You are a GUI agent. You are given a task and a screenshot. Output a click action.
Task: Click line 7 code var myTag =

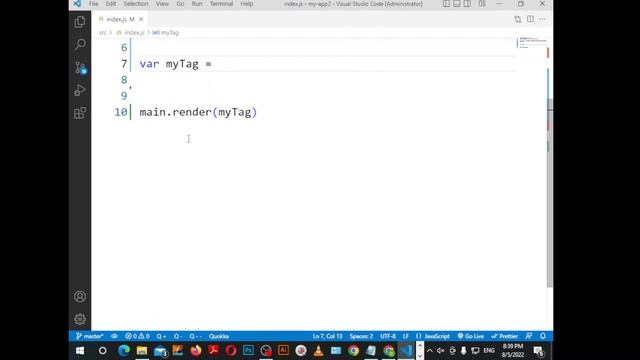(176, 64)
